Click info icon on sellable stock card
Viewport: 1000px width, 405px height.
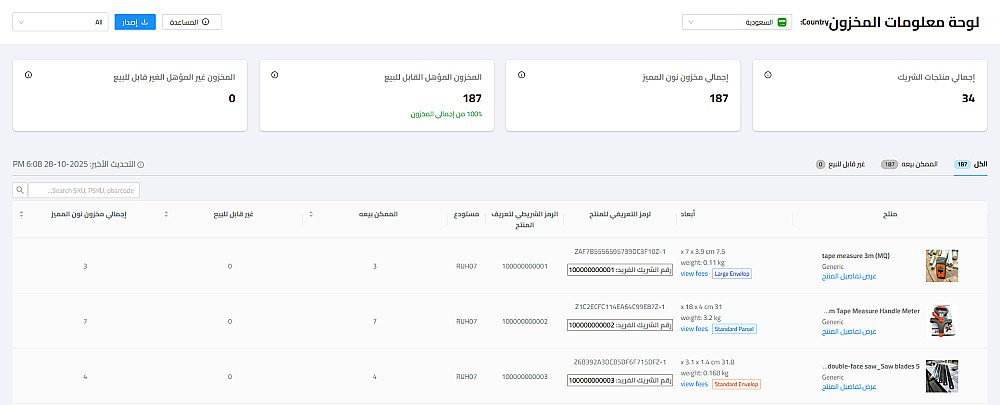point(275,75)
